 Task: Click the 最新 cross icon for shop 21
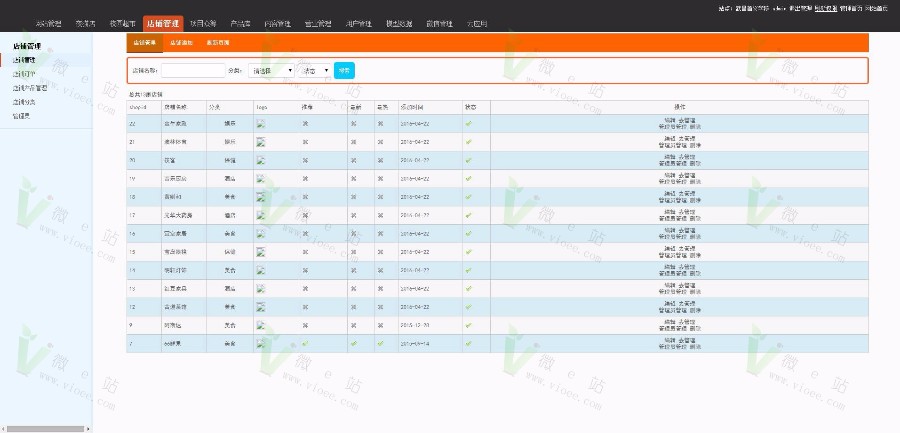(354, 142)
